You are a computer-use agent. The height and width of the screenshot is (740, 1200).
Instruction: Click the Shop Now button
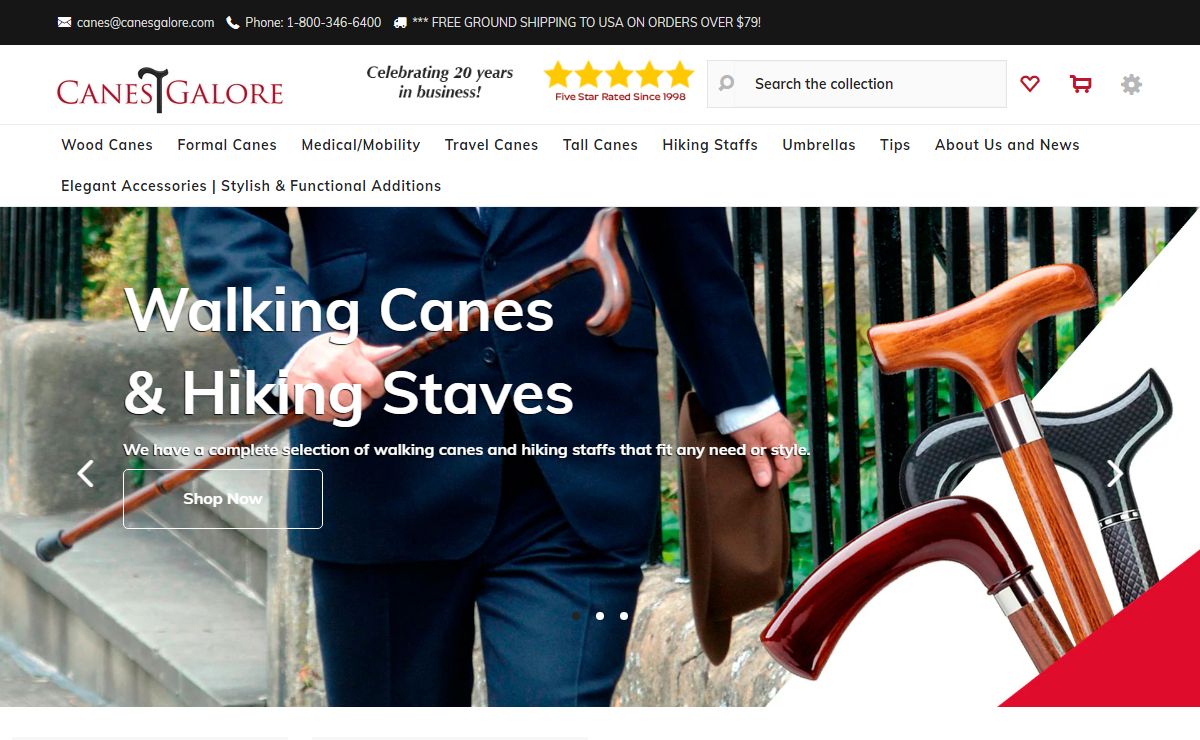pyautogui.click(x=223, y=499)
